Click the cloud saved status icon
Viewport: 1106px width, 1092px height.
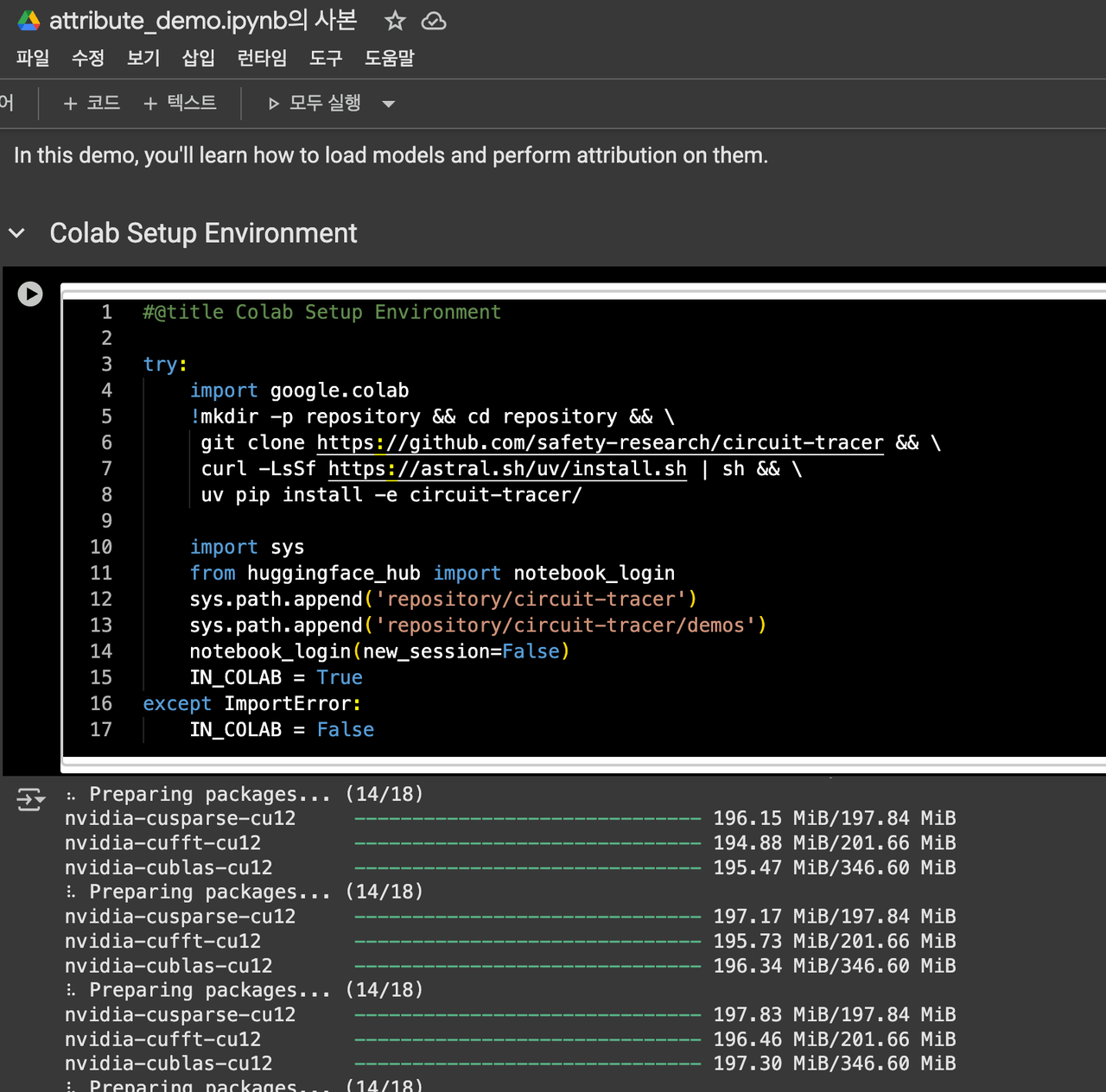pyautogui.click(x=434, y=21)
